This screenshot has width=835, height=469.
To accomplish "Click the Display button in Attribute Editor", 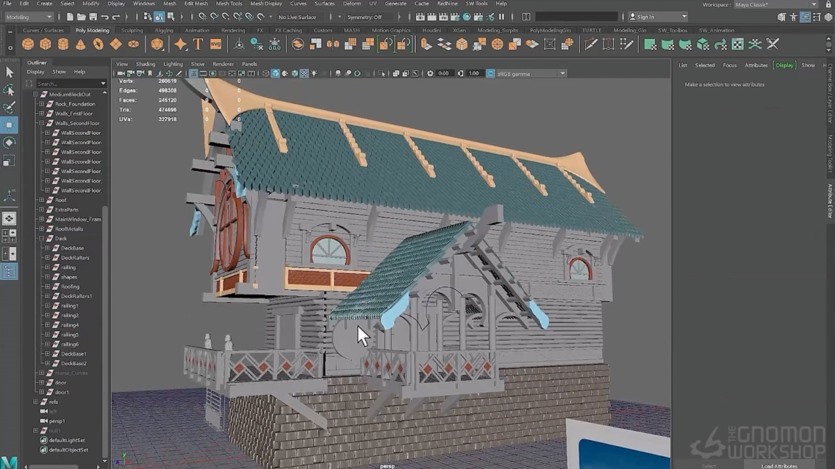I will coord(784,65).
